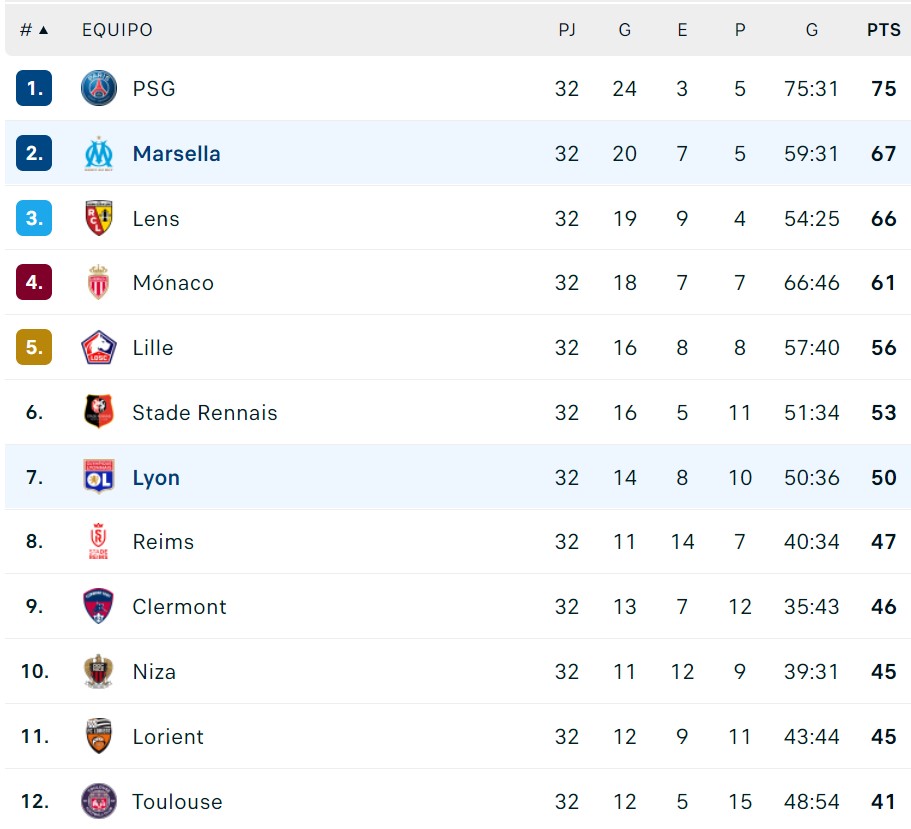The width and height of the screenshot is (911, 829).
Task: Click the Clermont team crest
Action: pyautogui.click(x=99, y=607)
